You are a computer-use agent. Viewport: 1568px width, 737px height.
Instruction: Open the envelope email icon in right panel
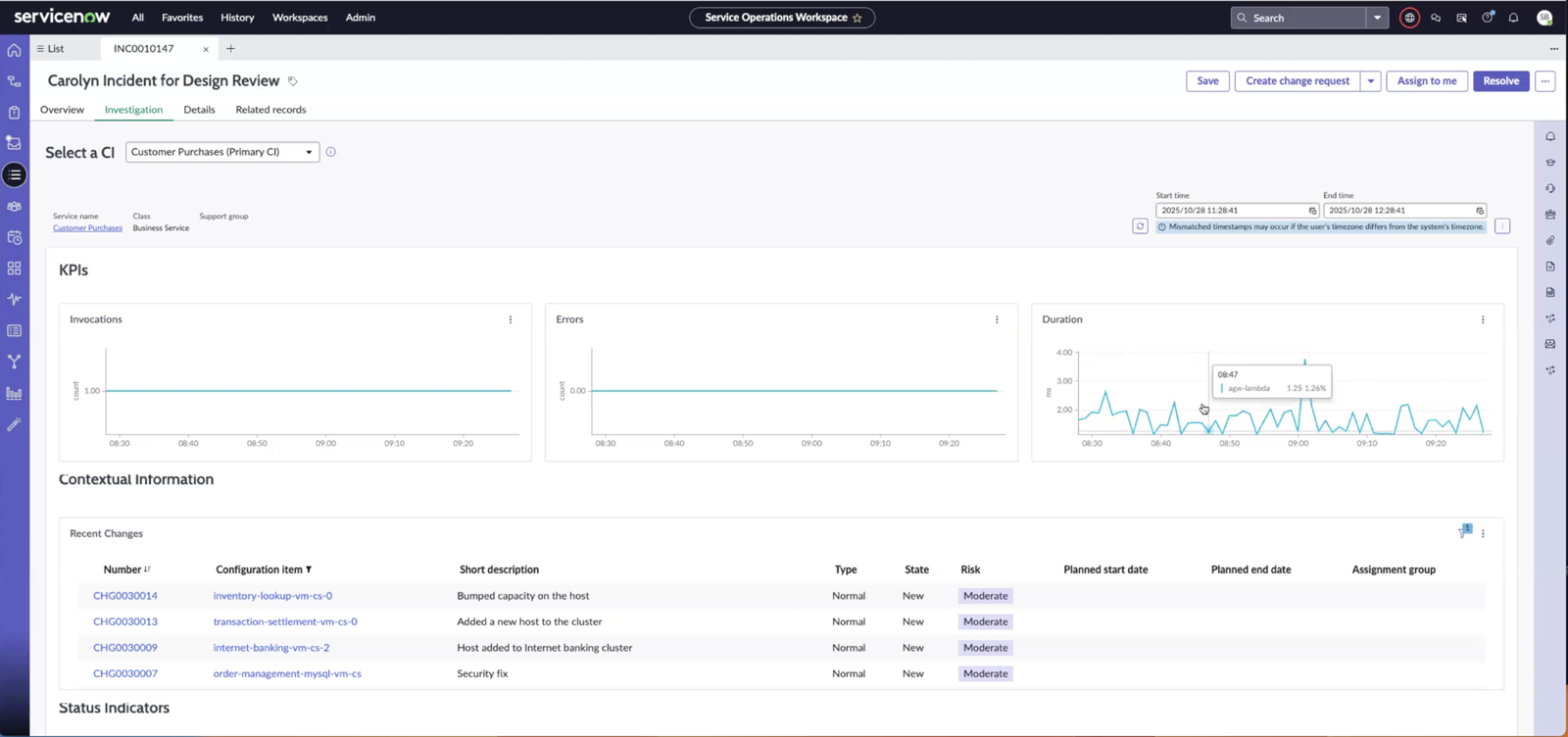tap(1550, 344)
